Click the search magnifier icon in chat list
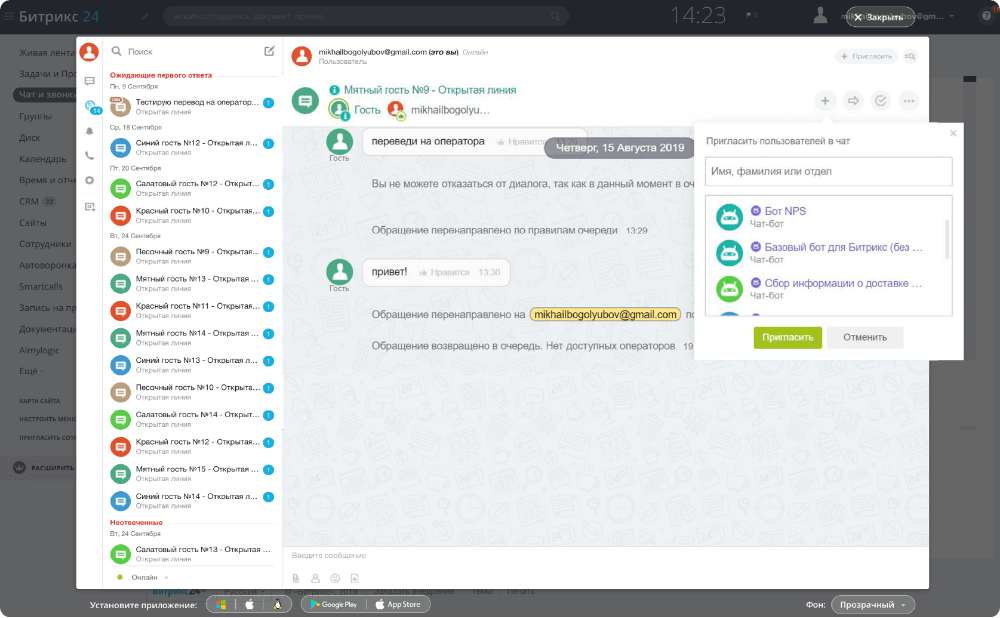1000x618 pixels. click(x=116, y=51)
